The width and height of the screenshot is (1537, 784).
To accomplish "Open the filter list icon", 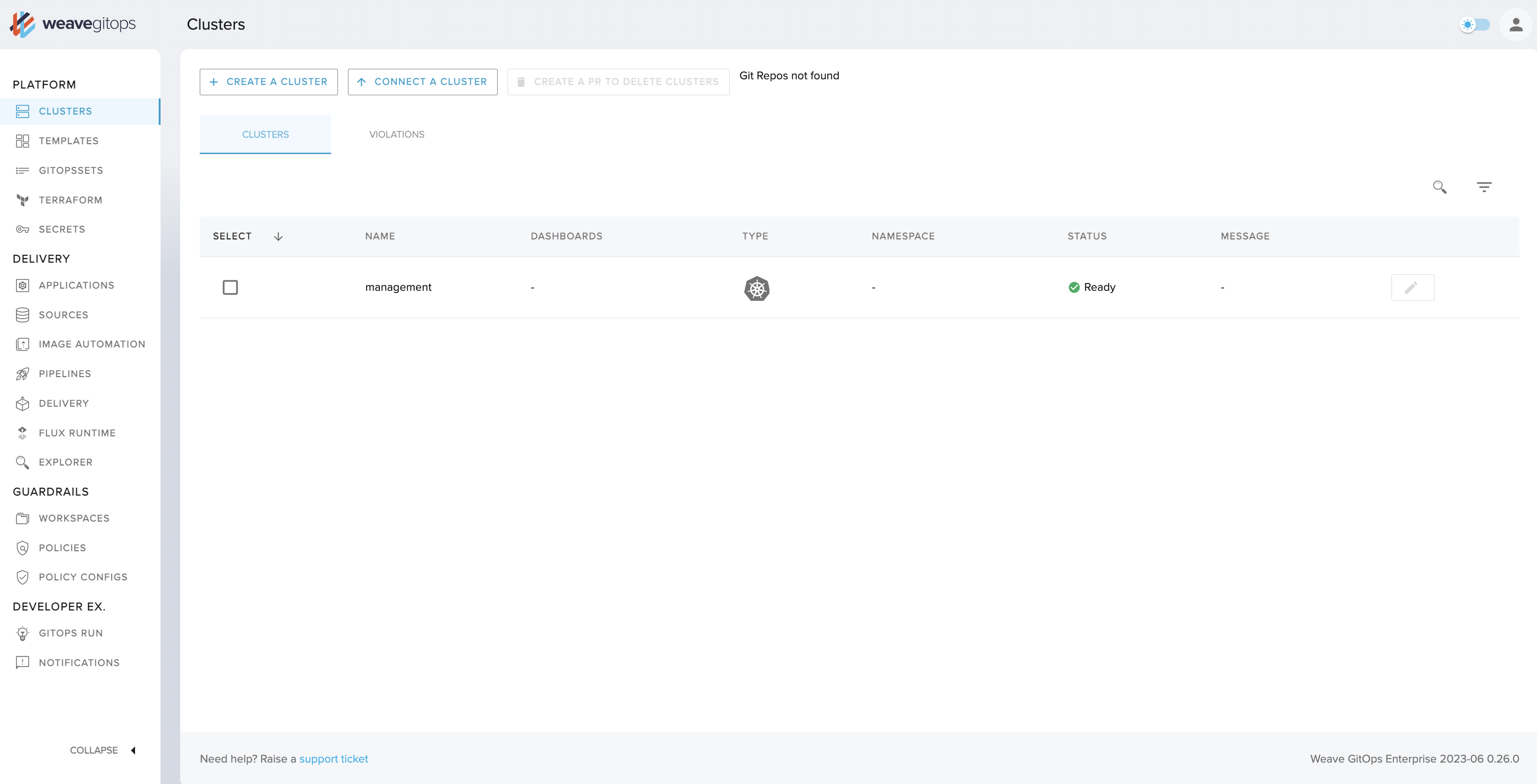I will pos(1484,187).
